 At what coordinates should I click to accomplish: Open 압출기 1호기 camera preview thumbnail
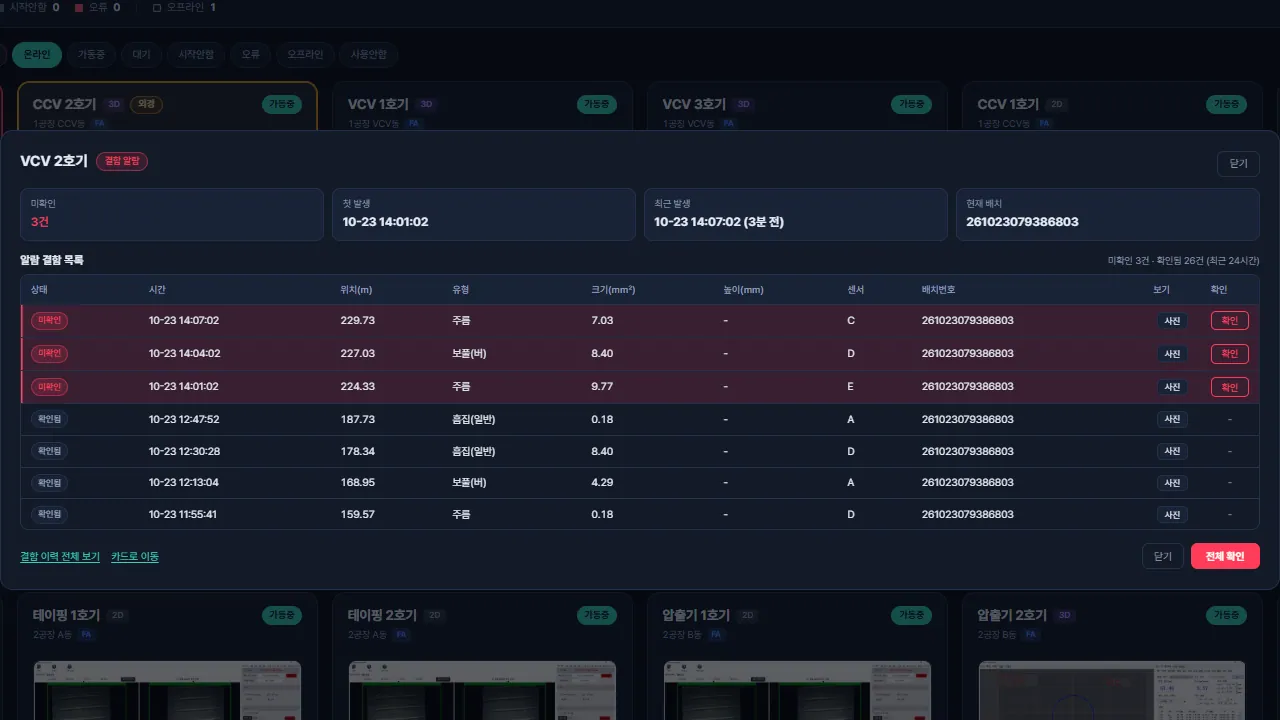(x=797, y=690)
